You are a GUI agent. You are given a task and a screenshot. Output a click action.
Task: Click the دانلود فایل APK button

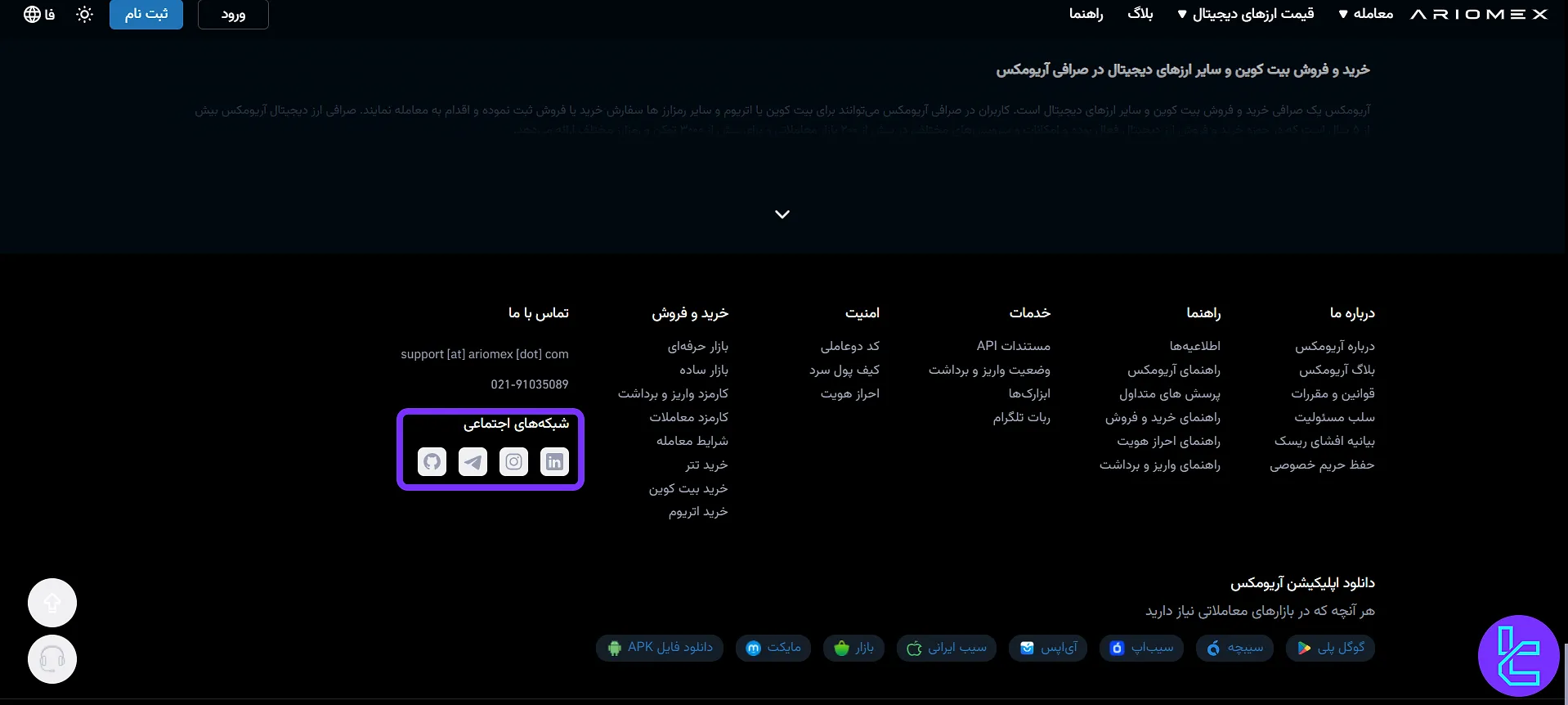(x=660, y=648)
